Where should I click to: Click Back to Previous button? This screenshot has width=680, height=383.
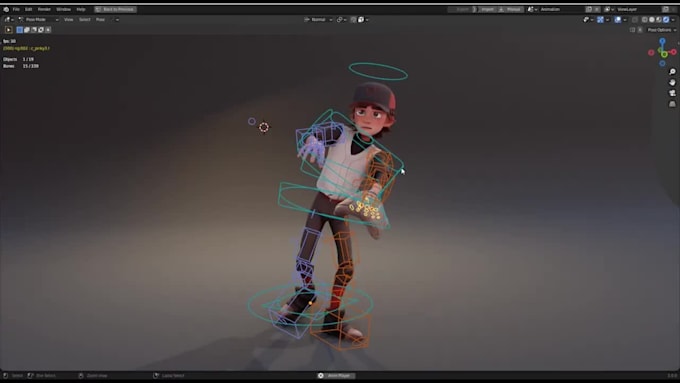click(x=115, y=9)
